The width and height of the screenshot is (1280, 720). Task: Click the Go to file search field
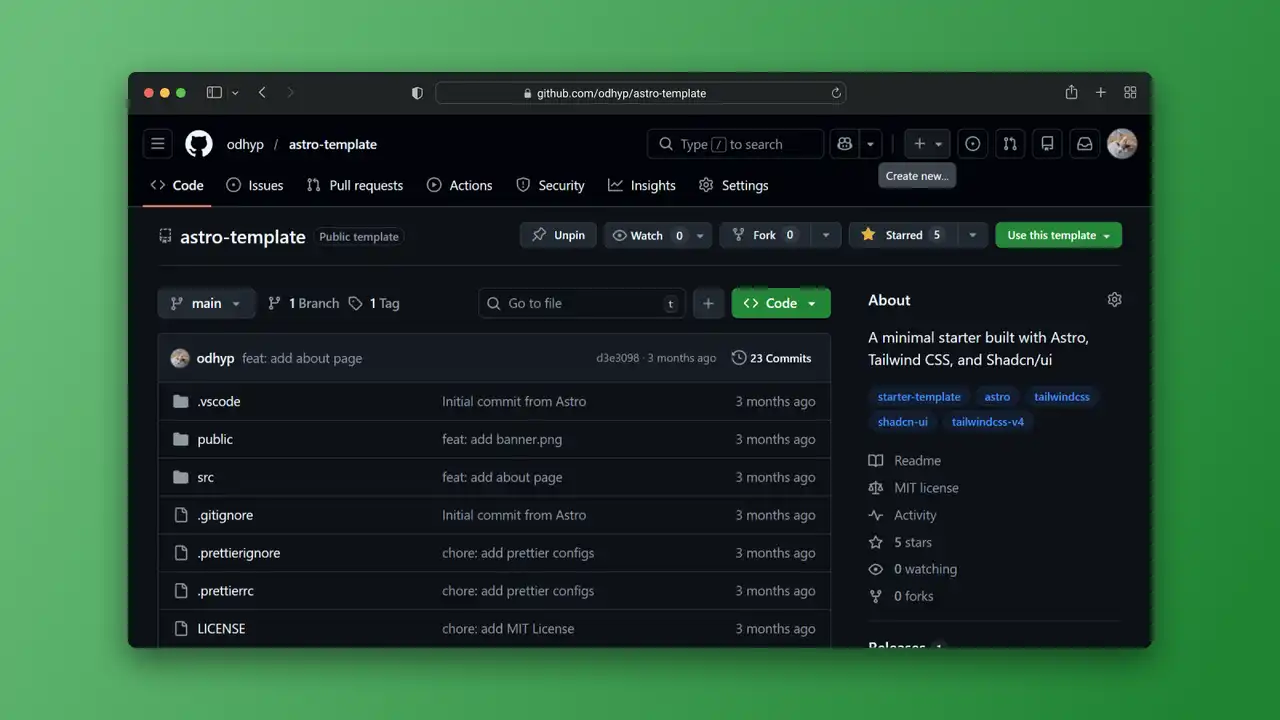point(582,303)
